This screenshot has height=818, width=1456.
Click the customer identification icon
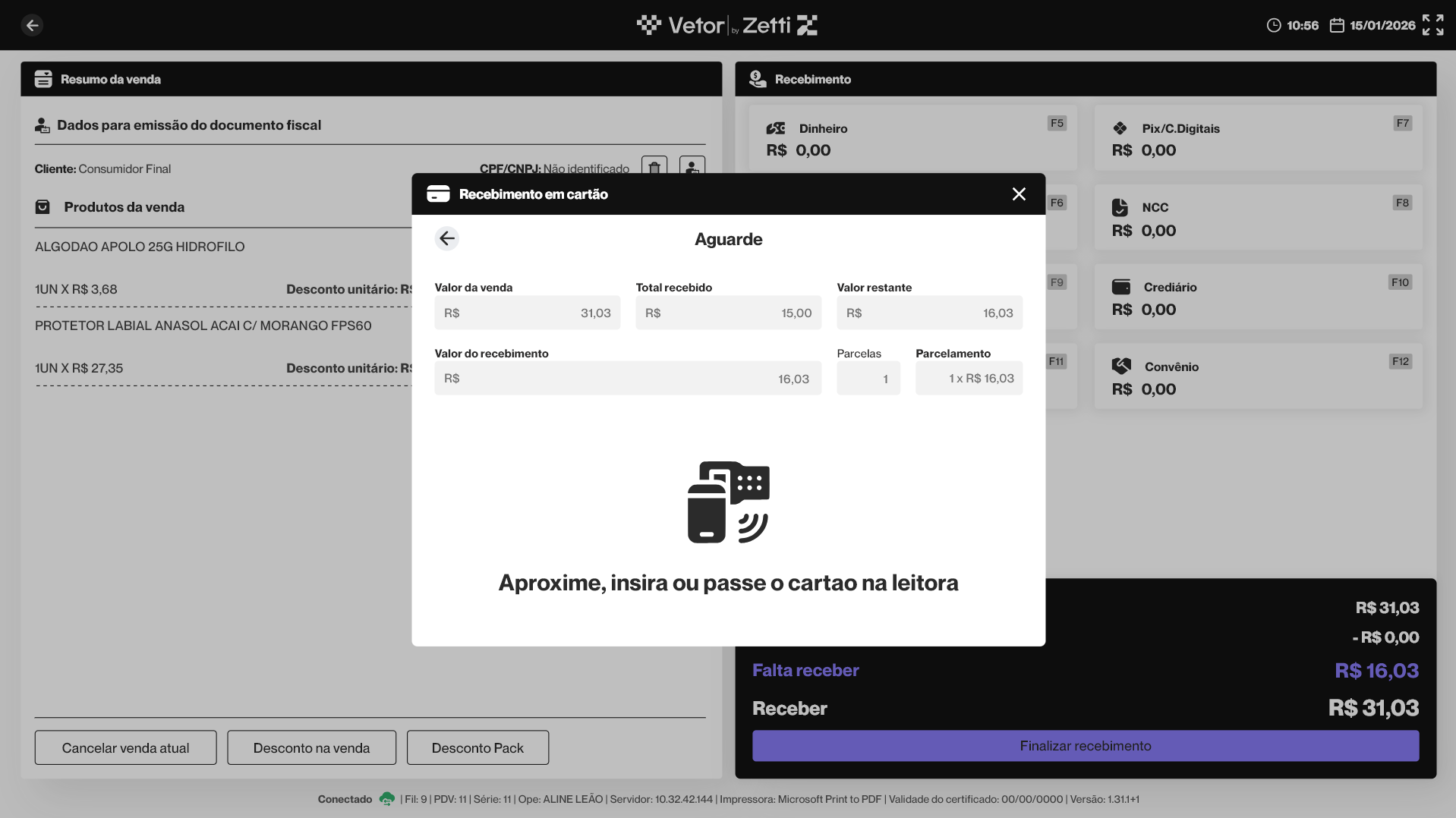point(692,165)
